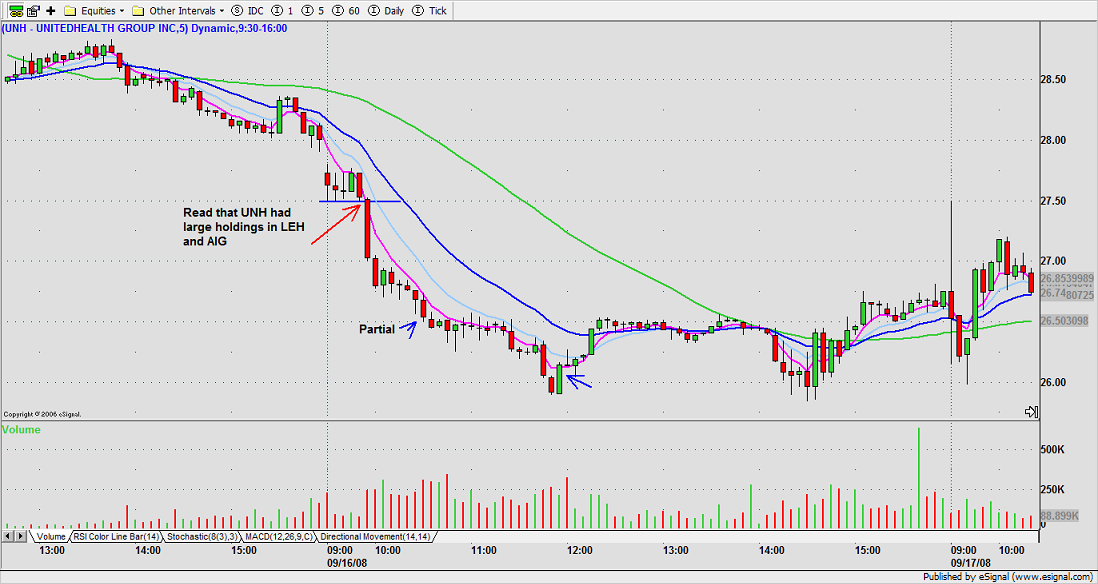Click the 26.8539989 price marker
Viewport: 1098px width, 584px height.
(x=1067, y=279)
